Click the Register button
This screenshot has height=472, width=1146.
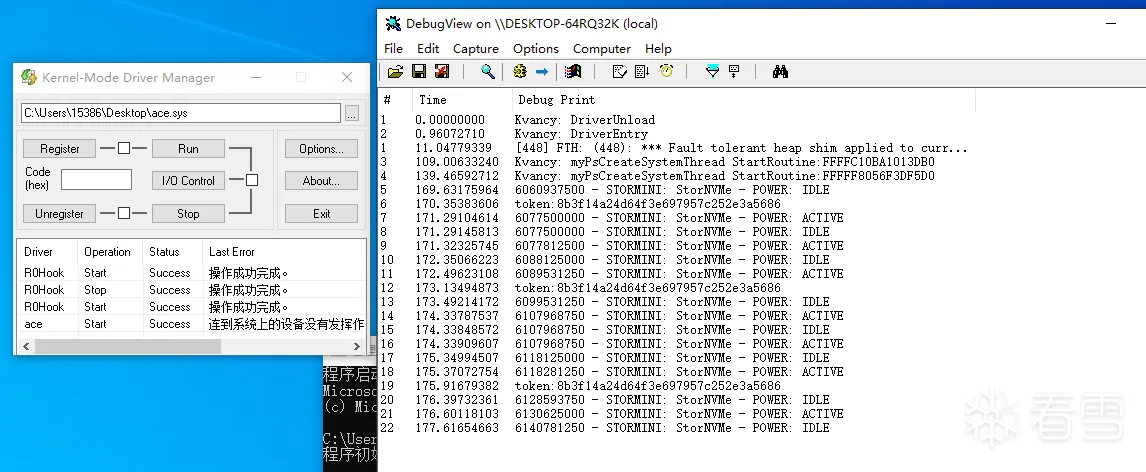[60, 148]
